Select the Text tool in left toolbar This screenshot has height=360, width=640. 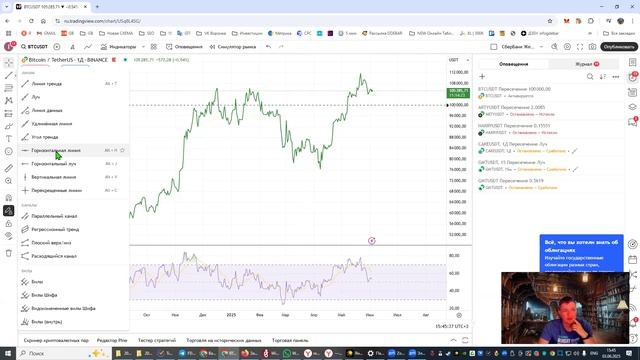9,139
